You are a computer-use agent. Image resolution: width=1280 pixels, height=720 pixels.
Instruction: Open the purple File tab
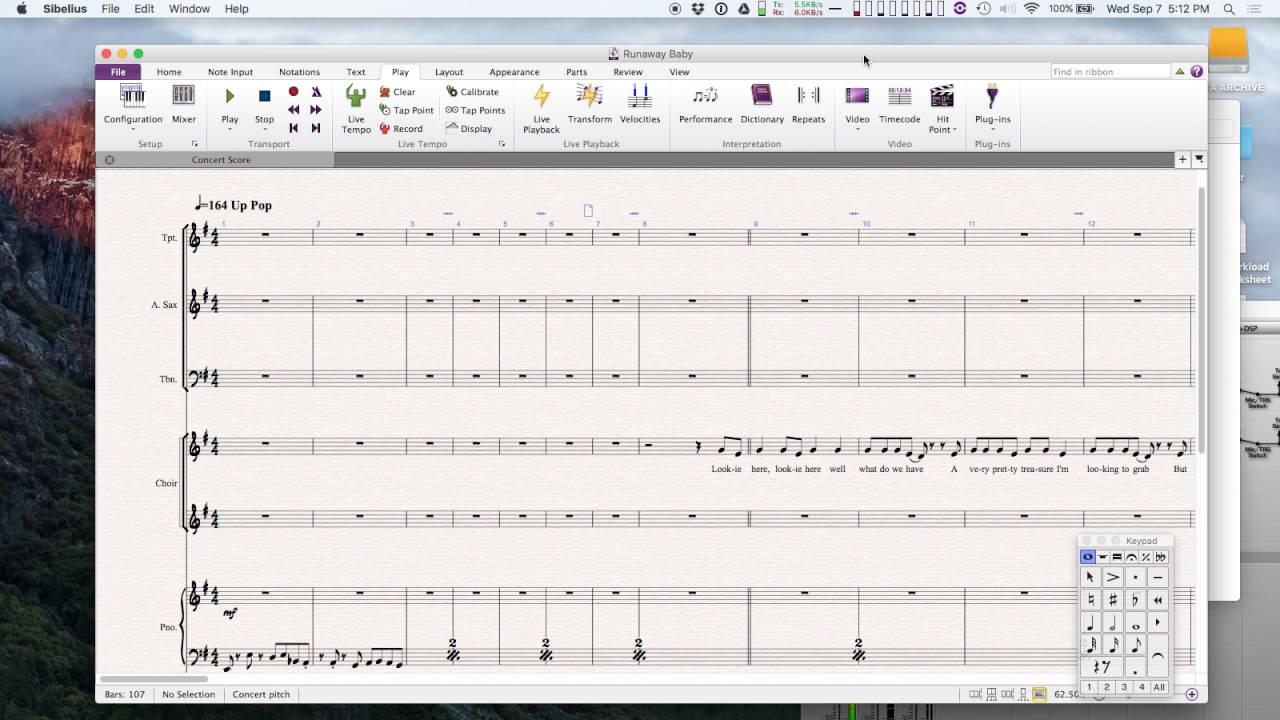118,72
